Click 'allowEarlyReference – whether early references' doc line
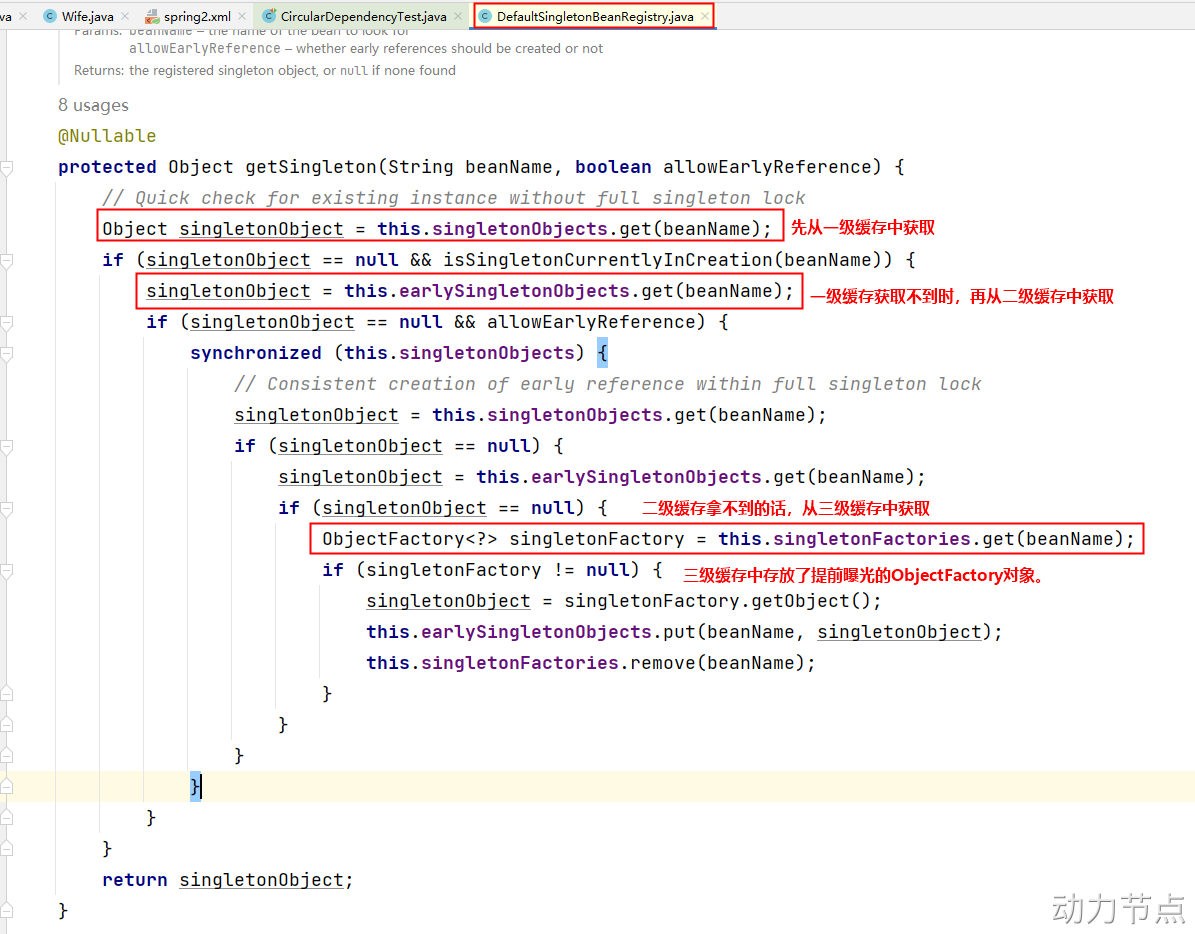1195x934 pixels. [x=366, y=49]
